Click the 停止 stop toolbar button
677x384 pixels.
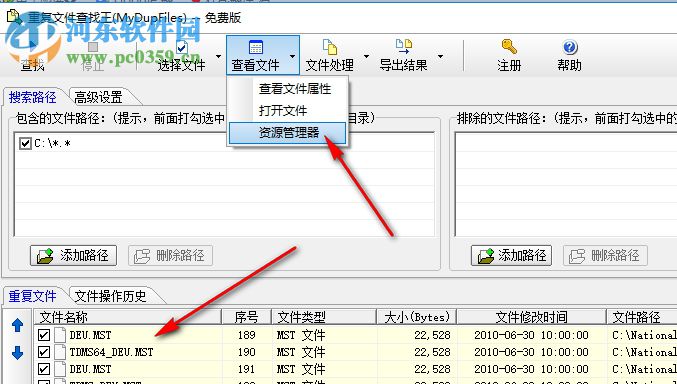click(x=93, y=55)
